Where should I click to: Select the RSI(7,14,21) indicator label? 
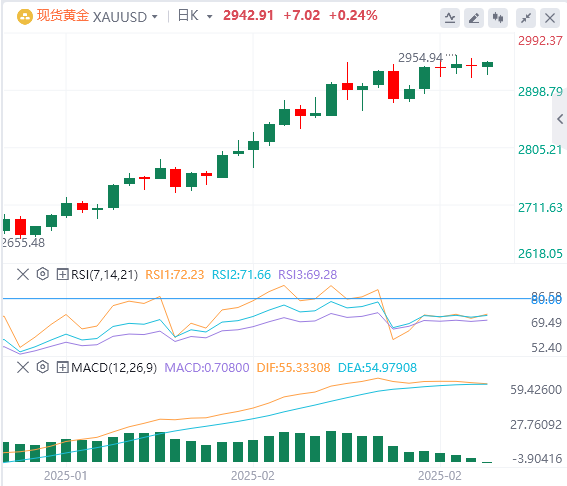105,274
